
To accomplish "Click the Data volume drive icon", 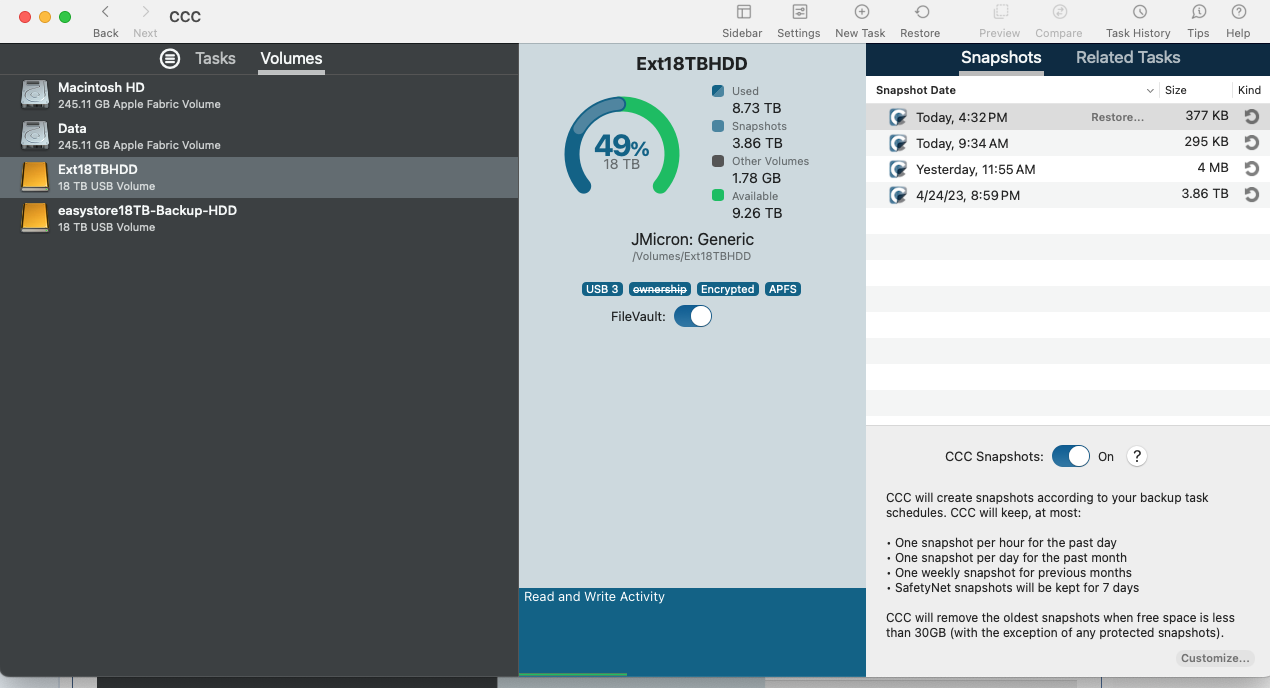I will [x=35, y=136].
